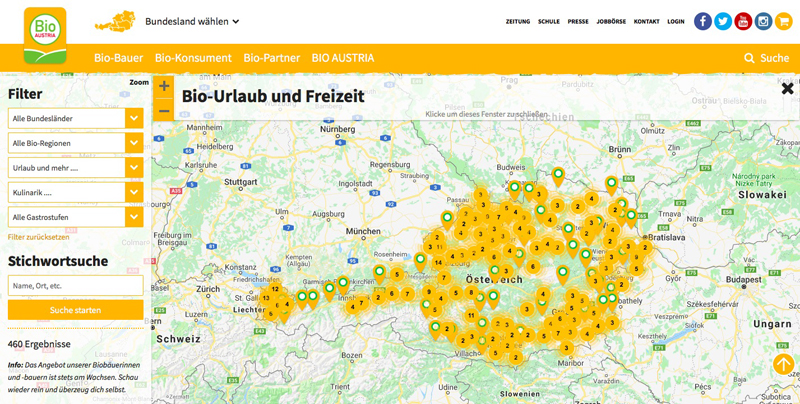Go to the ZEITUNG link
The height and width of the screenshot is (404, 800).
[x=518, y=21]
